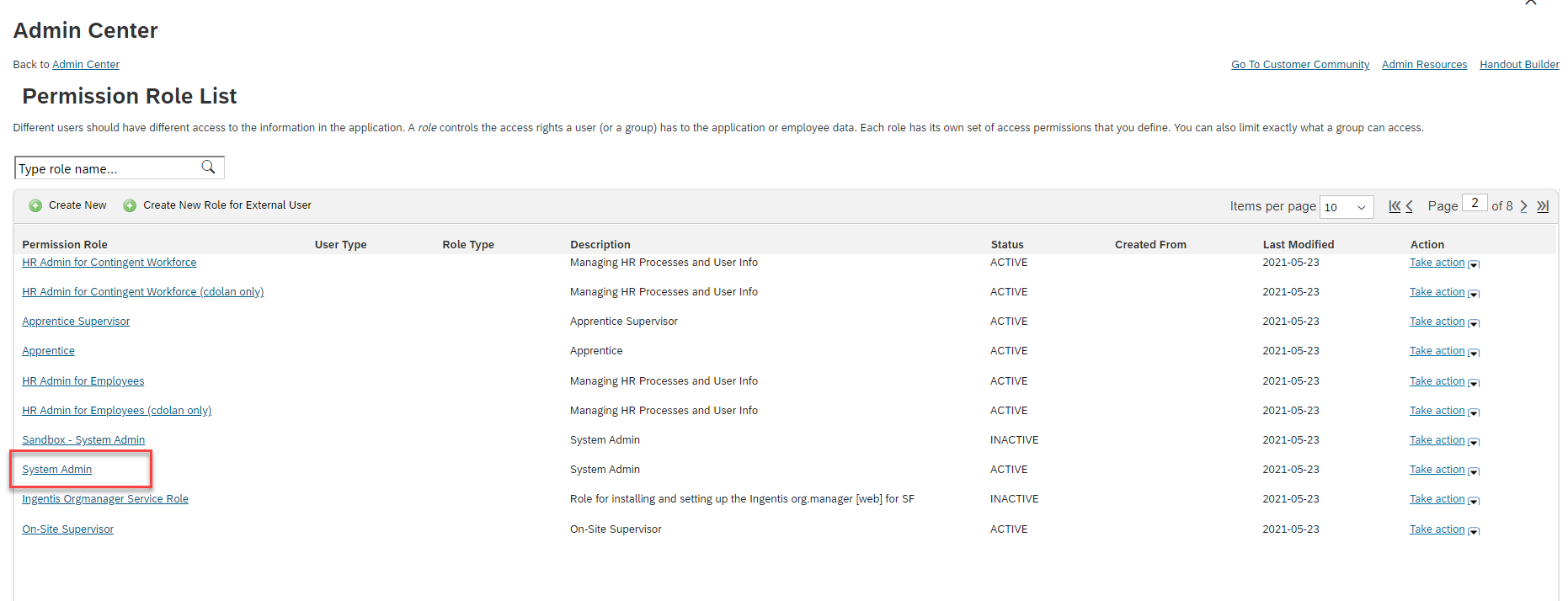Click the green plus icon for external user role

pos(130,205)
